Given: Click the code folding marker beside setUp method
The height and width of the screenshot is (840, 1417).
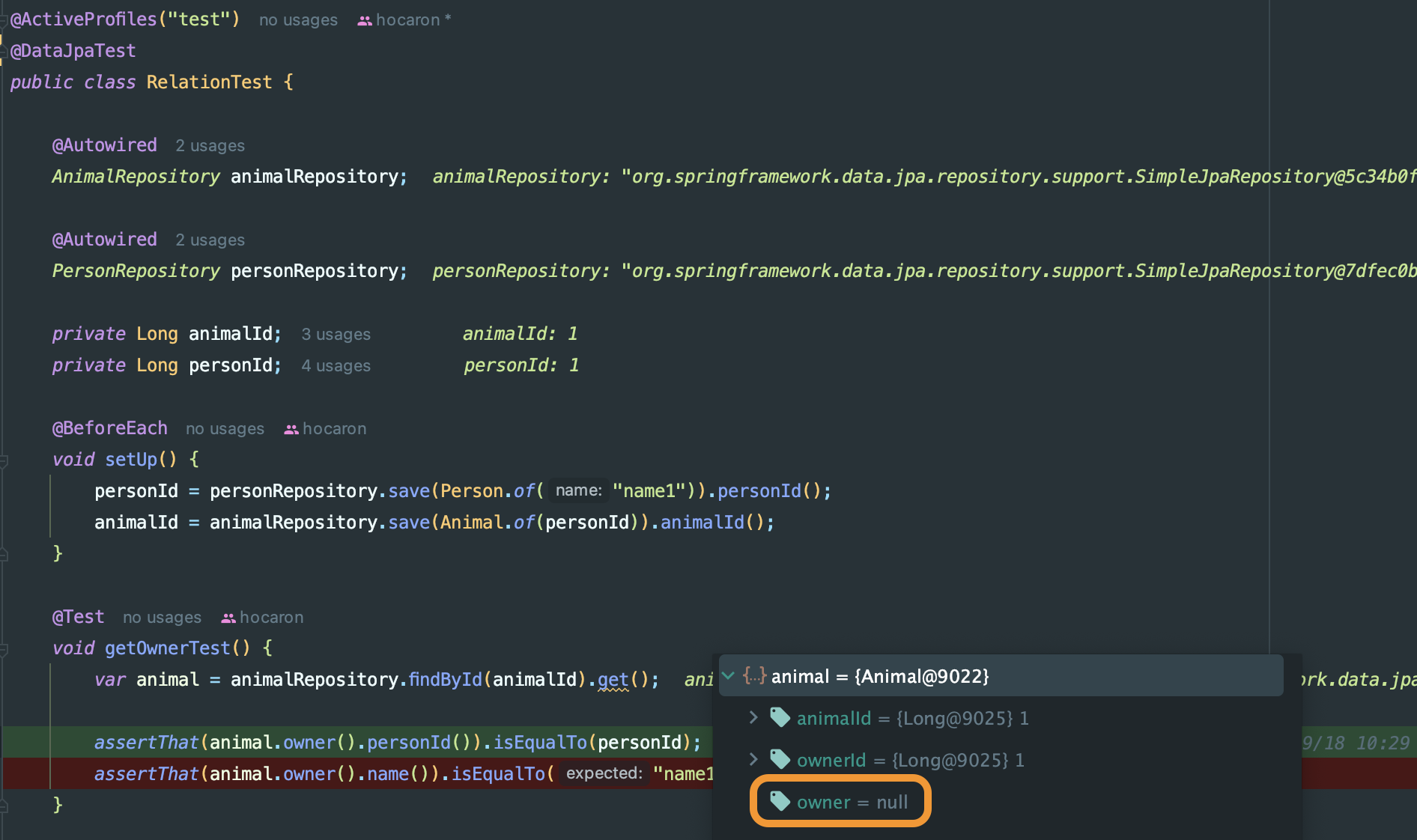Looking at the screenshot, I should (4, 460).
